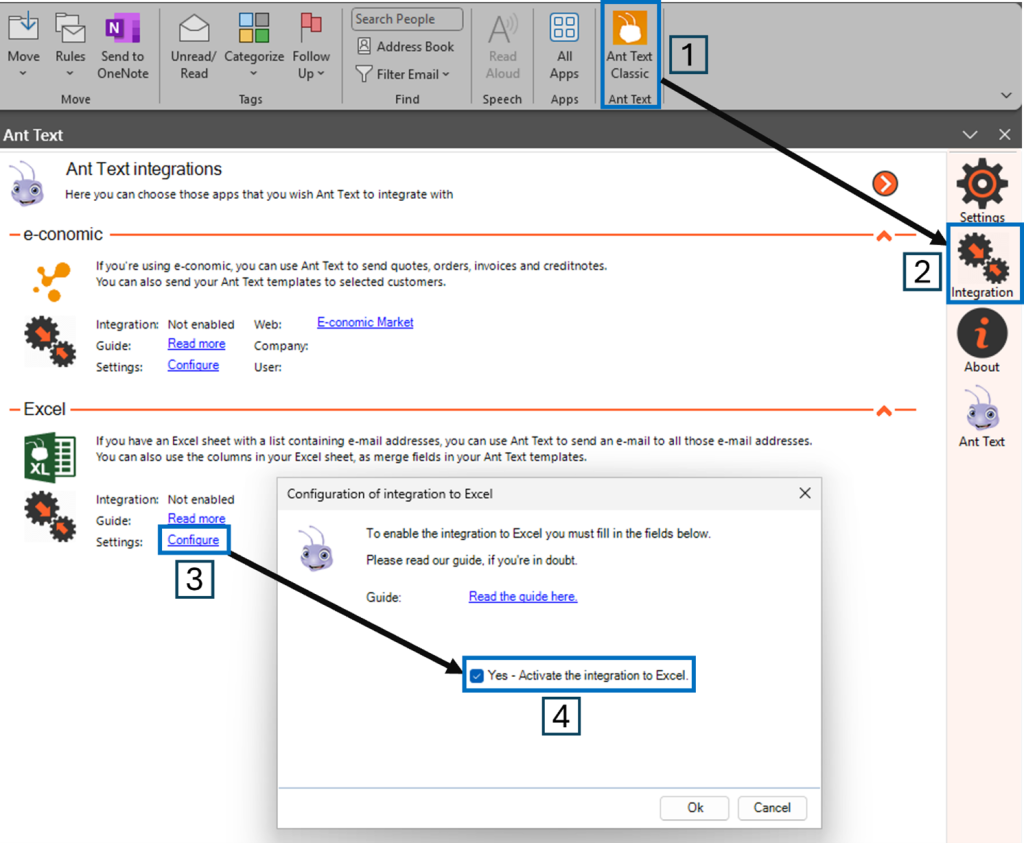1024x843 pixels.
Task: Click Configure link under Excel settings
Action: 193,540
